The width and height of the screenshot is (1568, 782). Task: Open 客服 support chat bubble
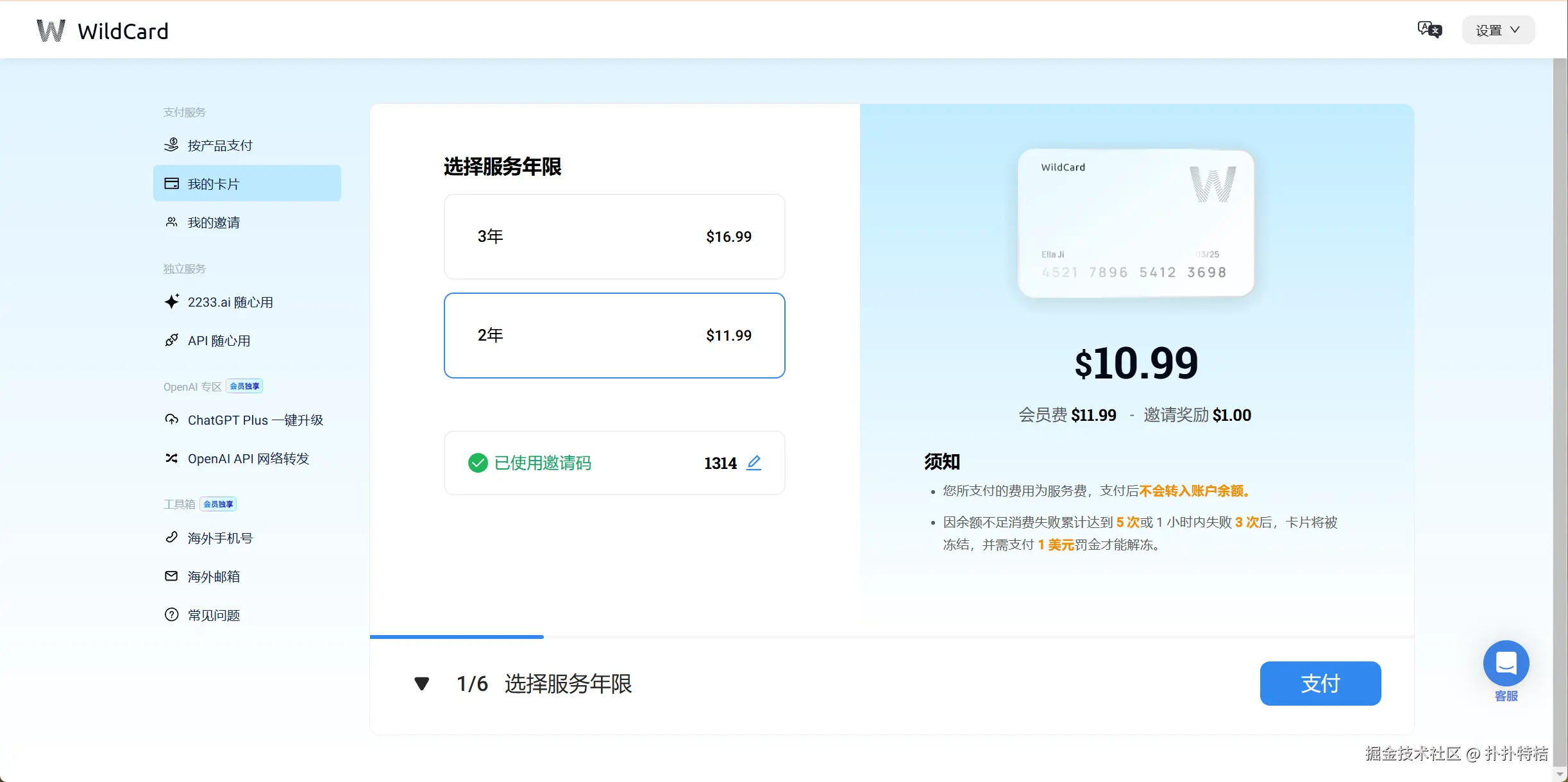[x=1505, y=664]
